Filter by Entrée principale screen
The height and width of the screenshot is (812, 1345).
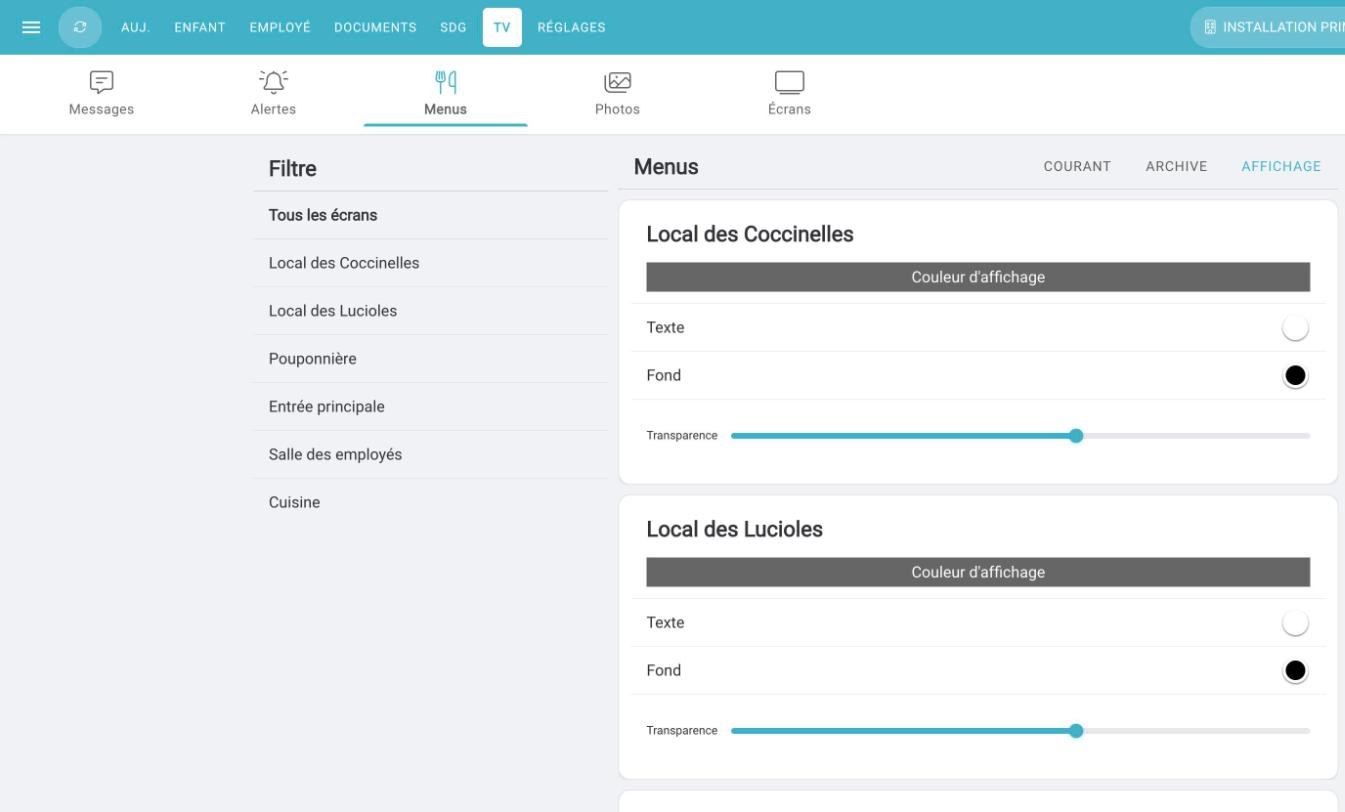tap(430, 407)
